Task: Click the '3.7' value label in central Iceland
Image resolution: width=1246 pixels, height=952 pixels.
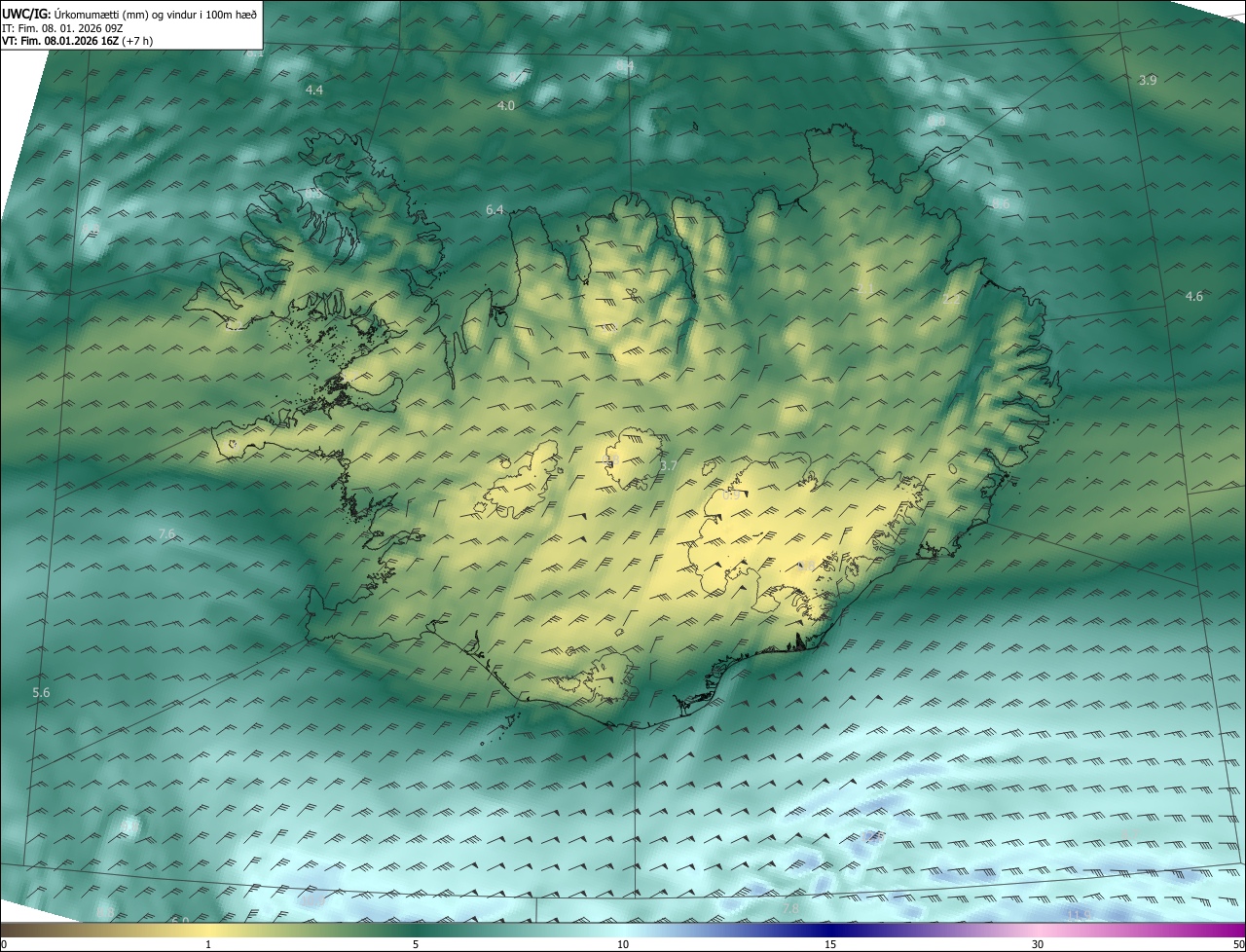Action: coord(669,466)
